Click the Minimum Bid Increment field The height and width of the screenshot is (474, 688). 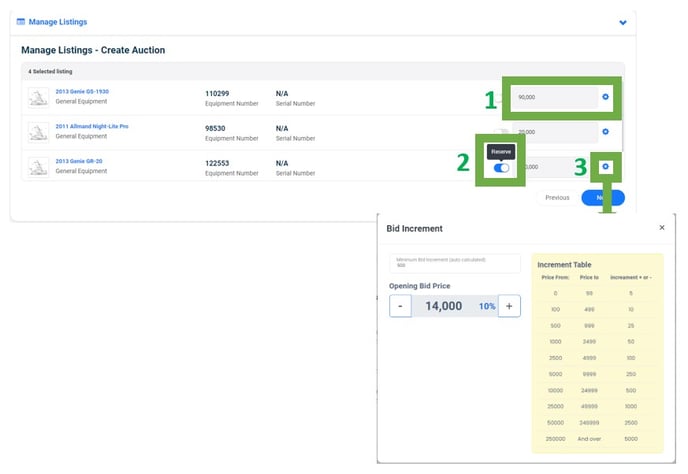pos(455,263)
